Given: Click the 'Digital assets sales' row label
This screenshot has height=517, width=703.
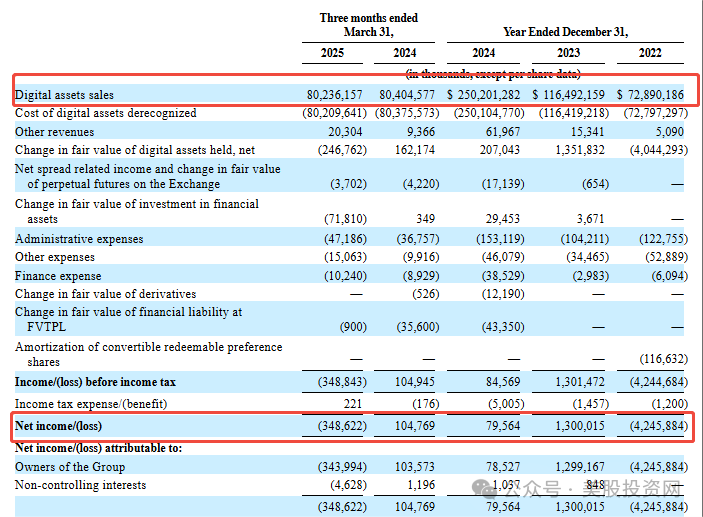Looking at the screenshot, I should coord(64,95).
